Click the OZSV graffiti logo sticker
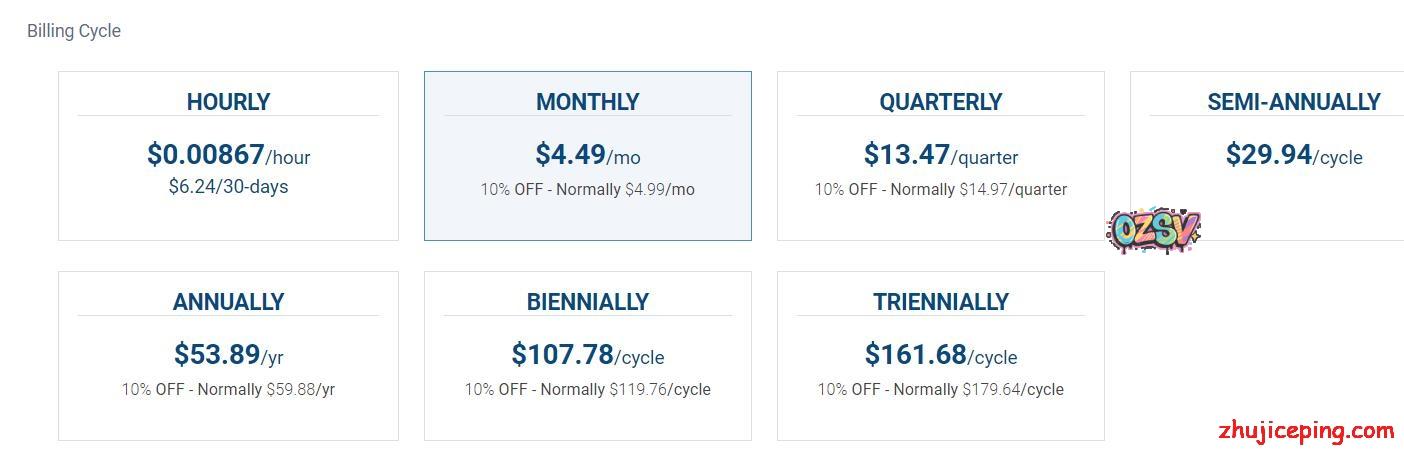1404x455 pixels. [1153, 230]
